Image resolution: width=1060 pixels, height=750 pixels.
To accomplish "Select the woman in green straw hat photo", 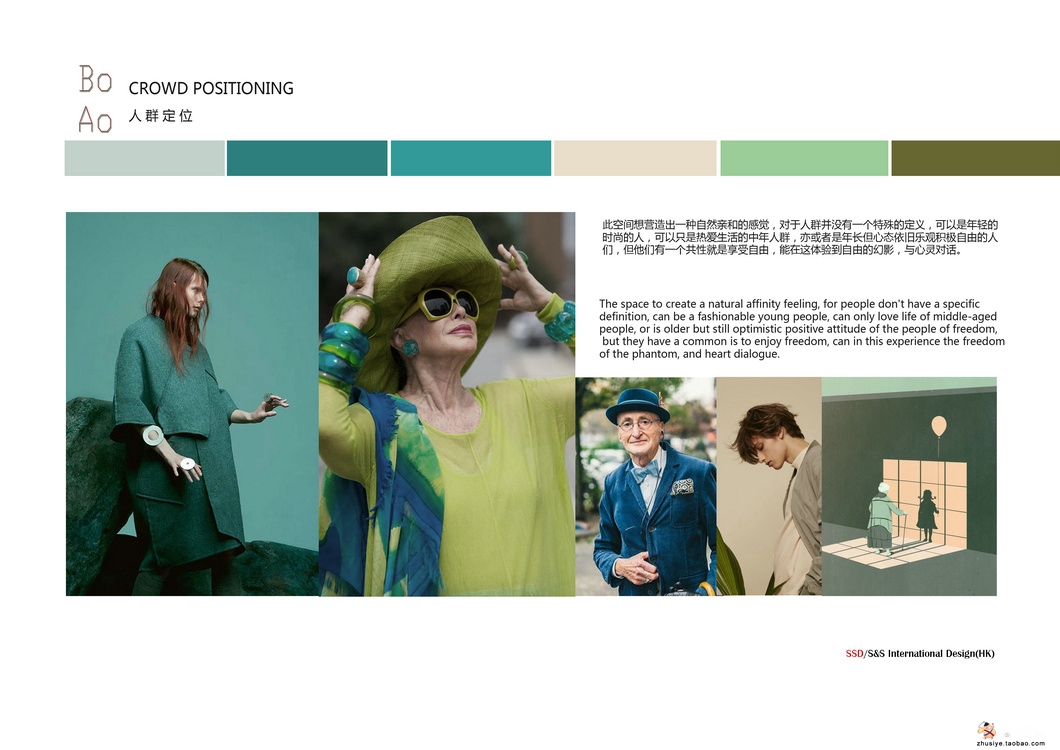I will coord(446,404).
